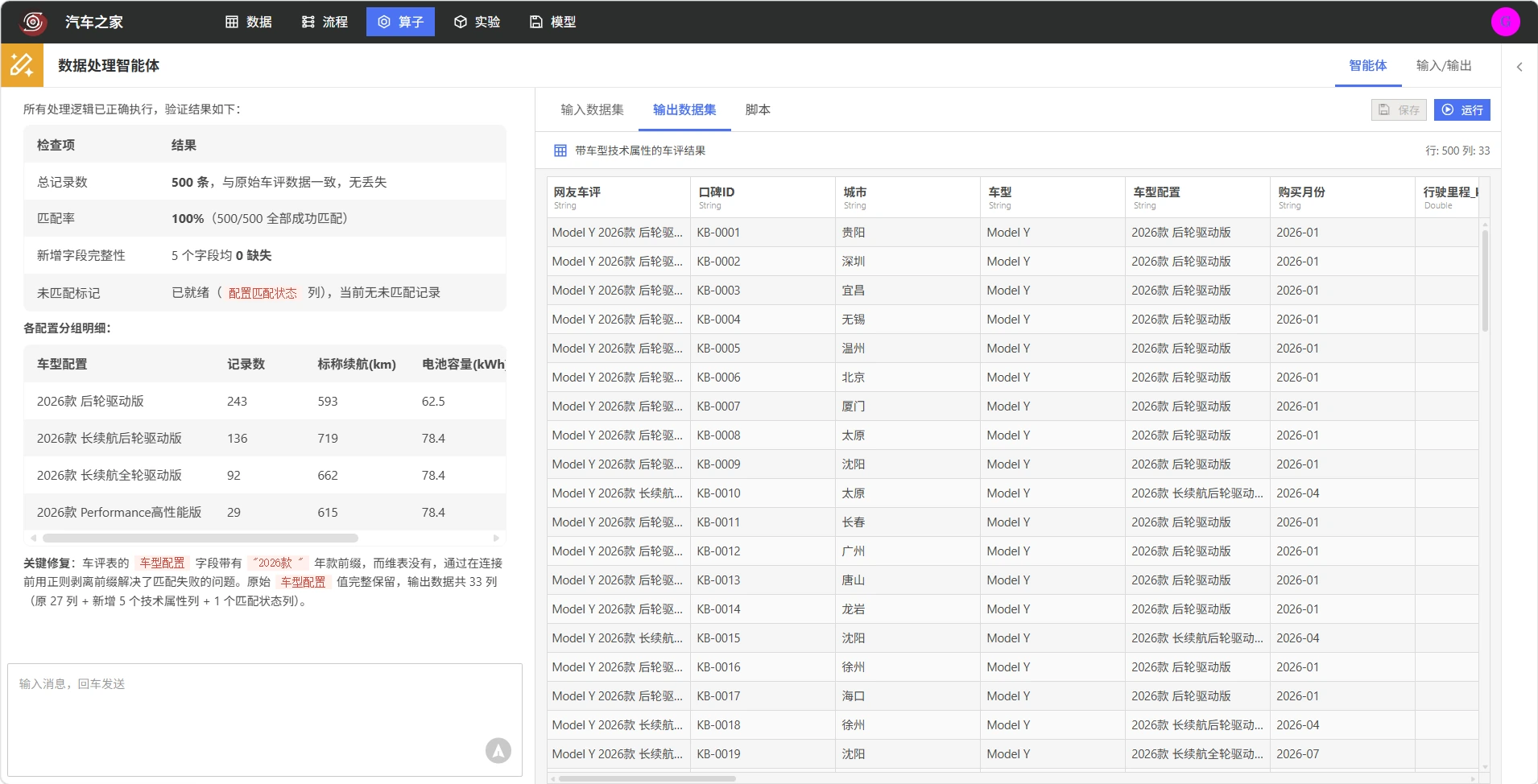Click the 标称续航(km) summary column header
The height and width of the screenshot is (784, 1538).
pyautogui.click(x=357, y=364)
